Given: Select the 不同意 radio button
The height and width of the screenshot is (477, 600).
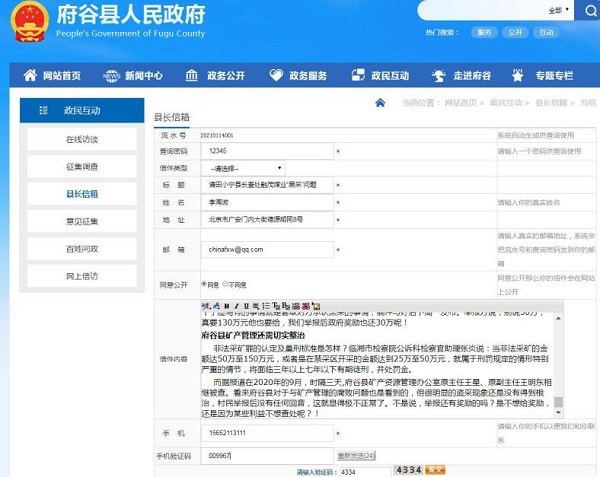Looking at the screenshot, I should 226,283.
